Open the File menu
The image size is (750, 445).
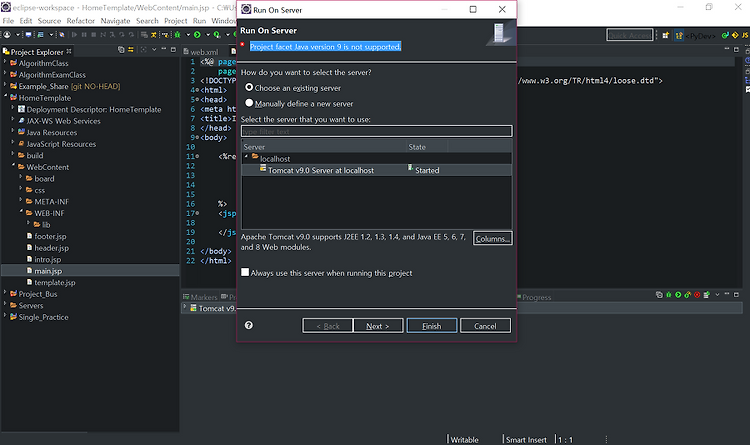8,21
